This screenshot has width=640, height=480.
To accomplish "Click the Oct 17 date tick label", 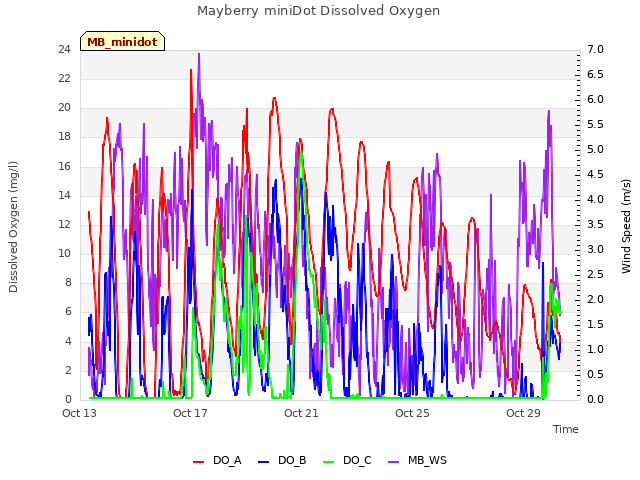I will coord(190,413).
